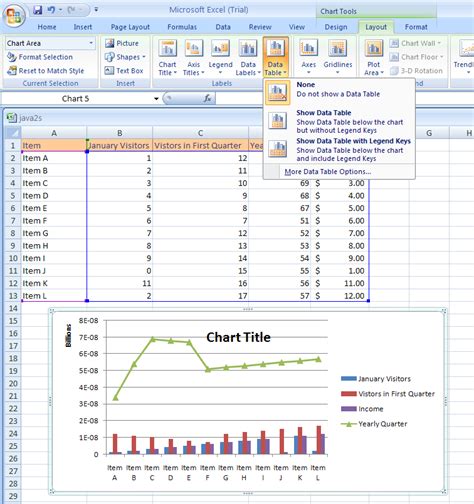Select the Chart Tools Format tab
474x504 pixels.
(416, 27)
